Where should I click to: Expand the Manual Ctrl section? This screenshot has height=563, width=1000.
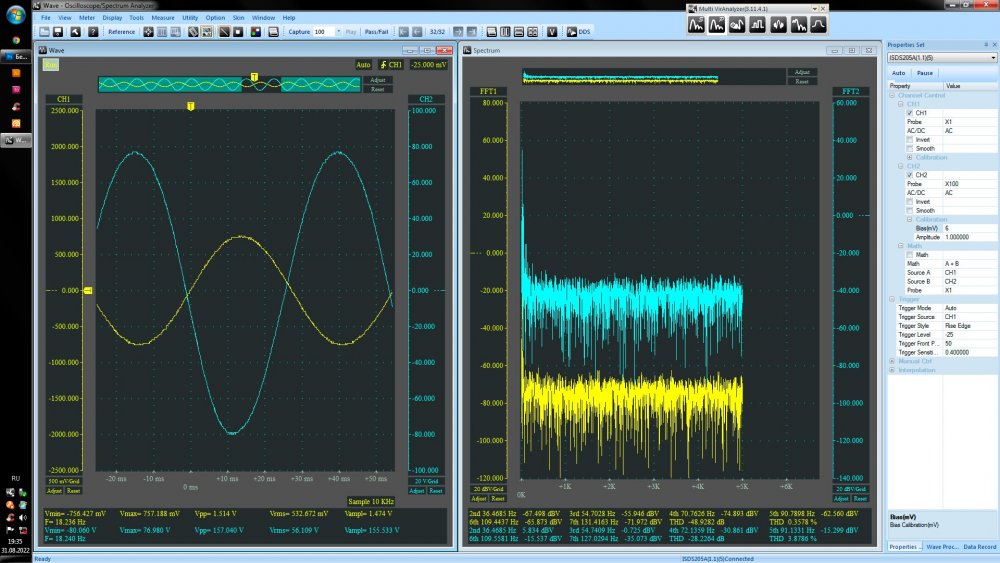tap(893, 361)
